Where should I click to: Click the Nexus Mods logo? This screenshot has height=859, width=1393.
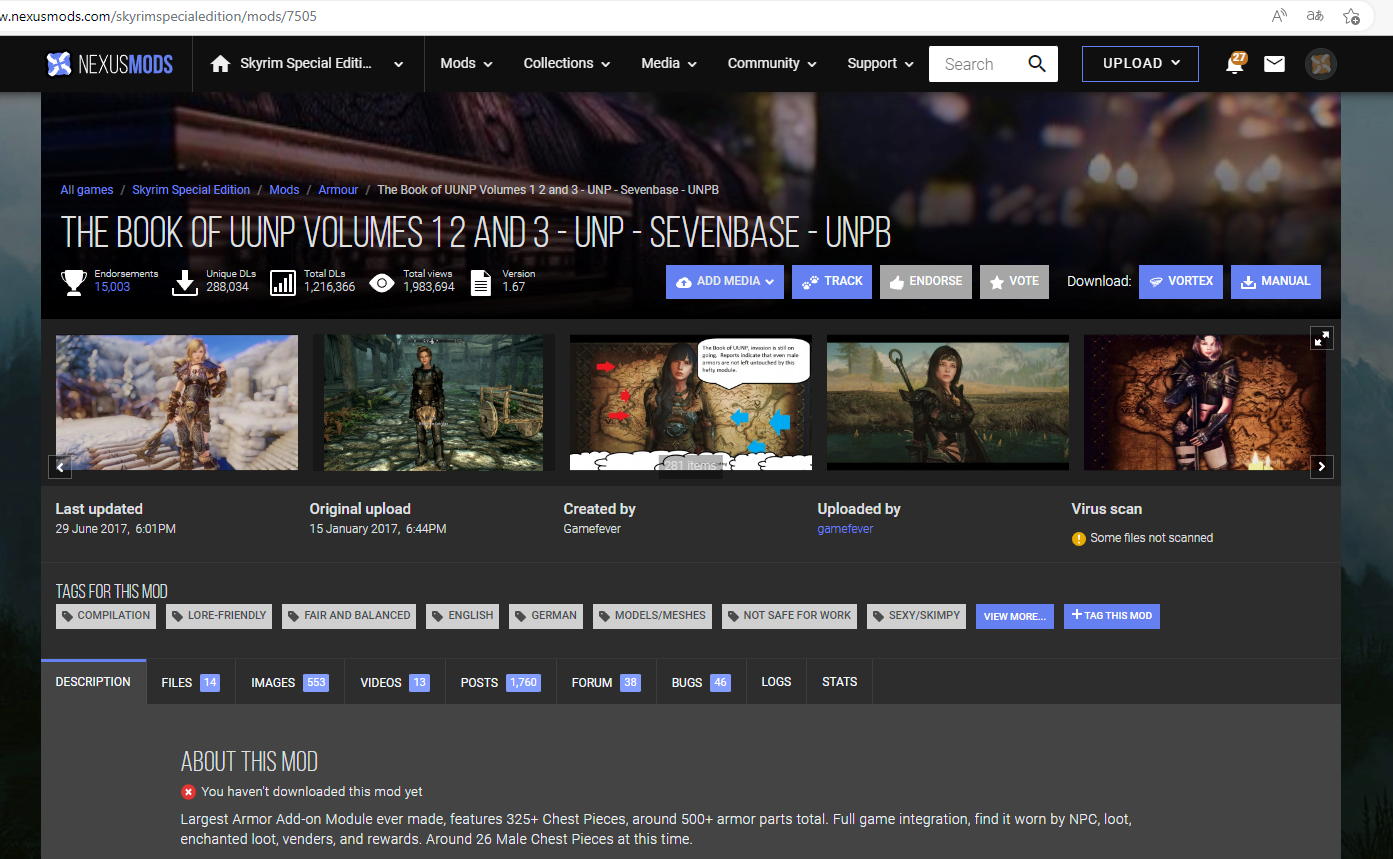[x=109, y=64]
